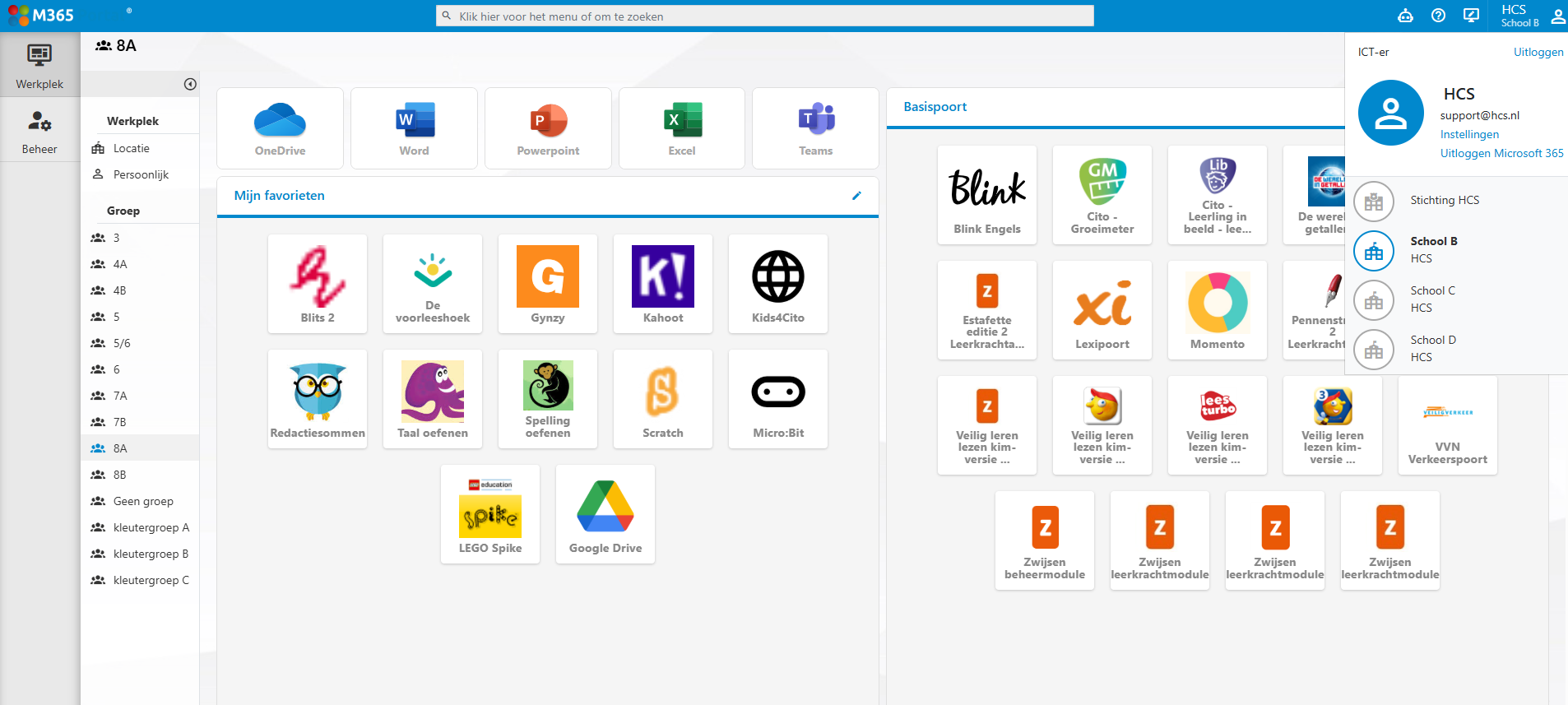The width and height of the screenshot is (1568, 705).
Task: Click the M365 logo
Action: coord(40,16)
